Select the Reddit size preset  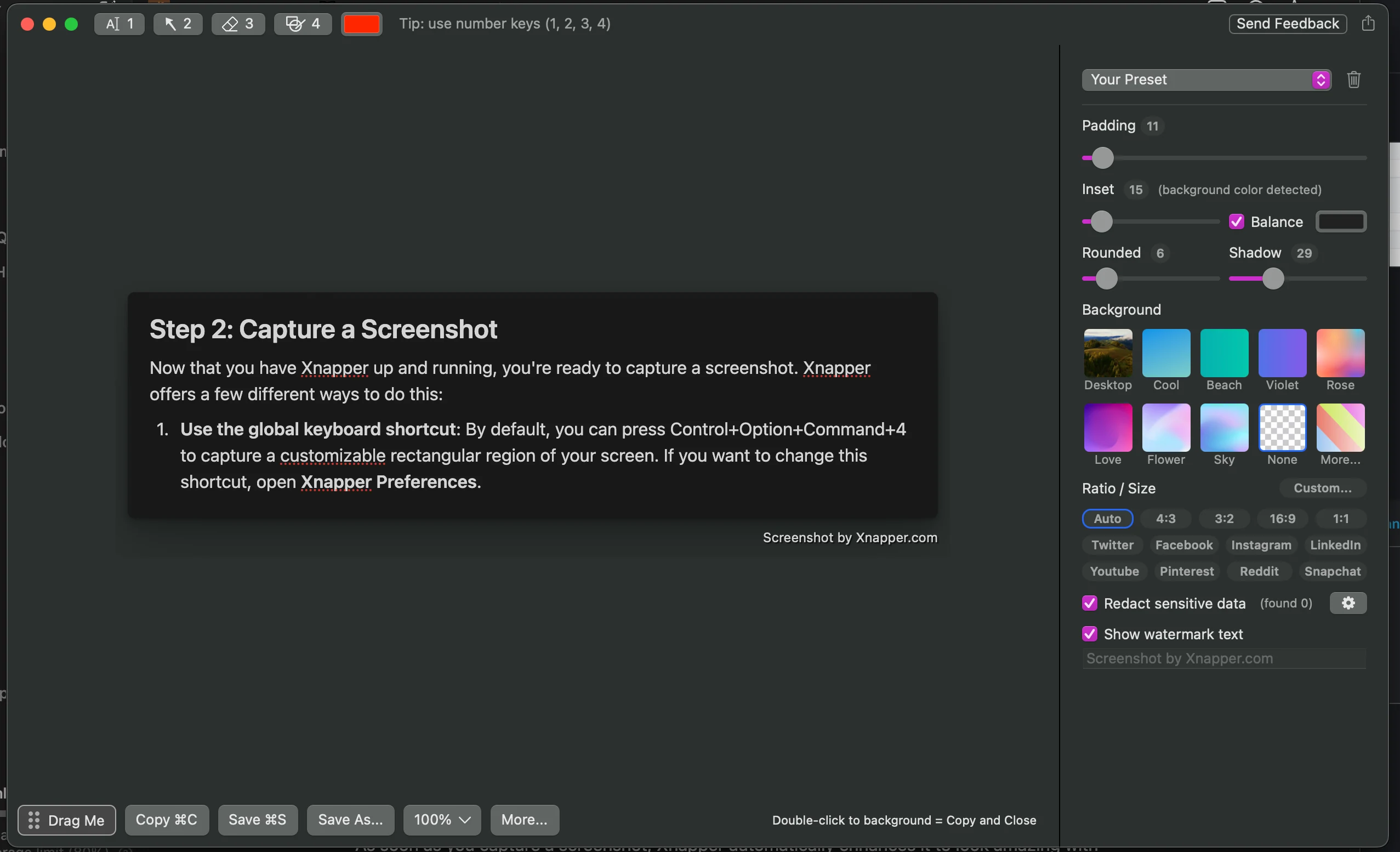tap(1259, 571)
